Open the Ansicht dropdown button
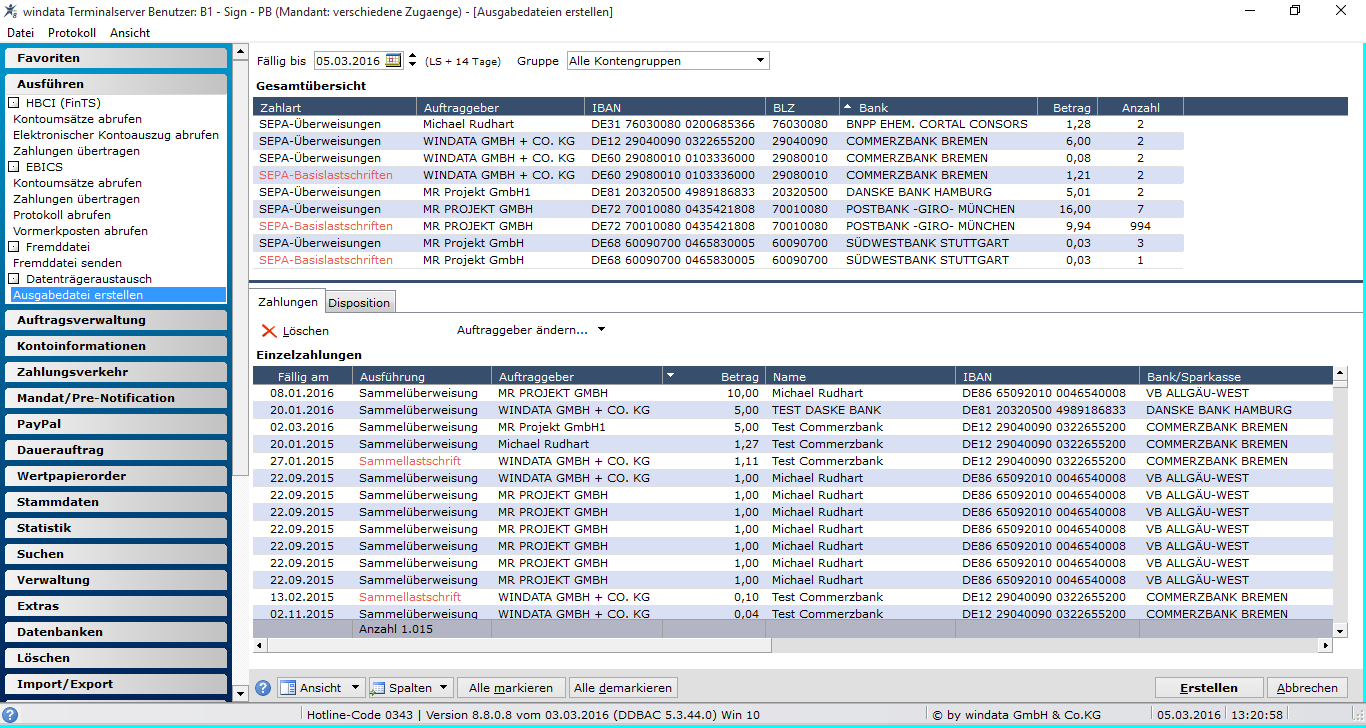Screen dimensions: 1366x728 point(321,688)
